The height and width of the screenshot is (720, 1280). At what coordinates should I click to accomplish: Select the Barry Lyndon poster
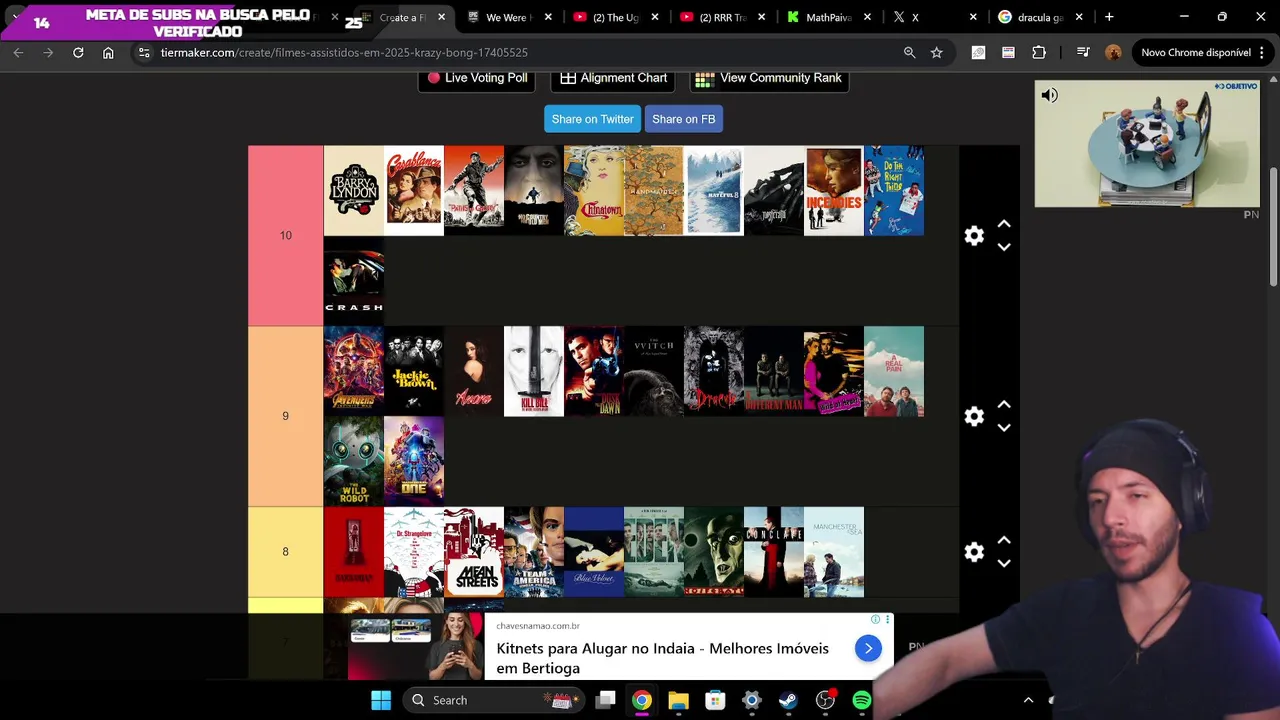(x=354, y=191)
